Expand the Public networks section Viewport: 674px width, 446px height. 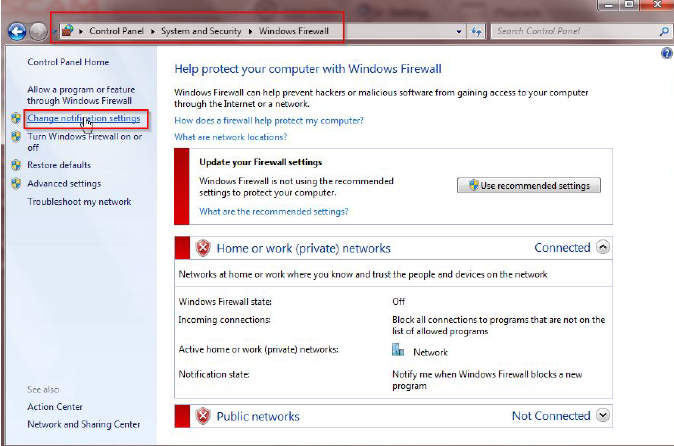point(603,415)
